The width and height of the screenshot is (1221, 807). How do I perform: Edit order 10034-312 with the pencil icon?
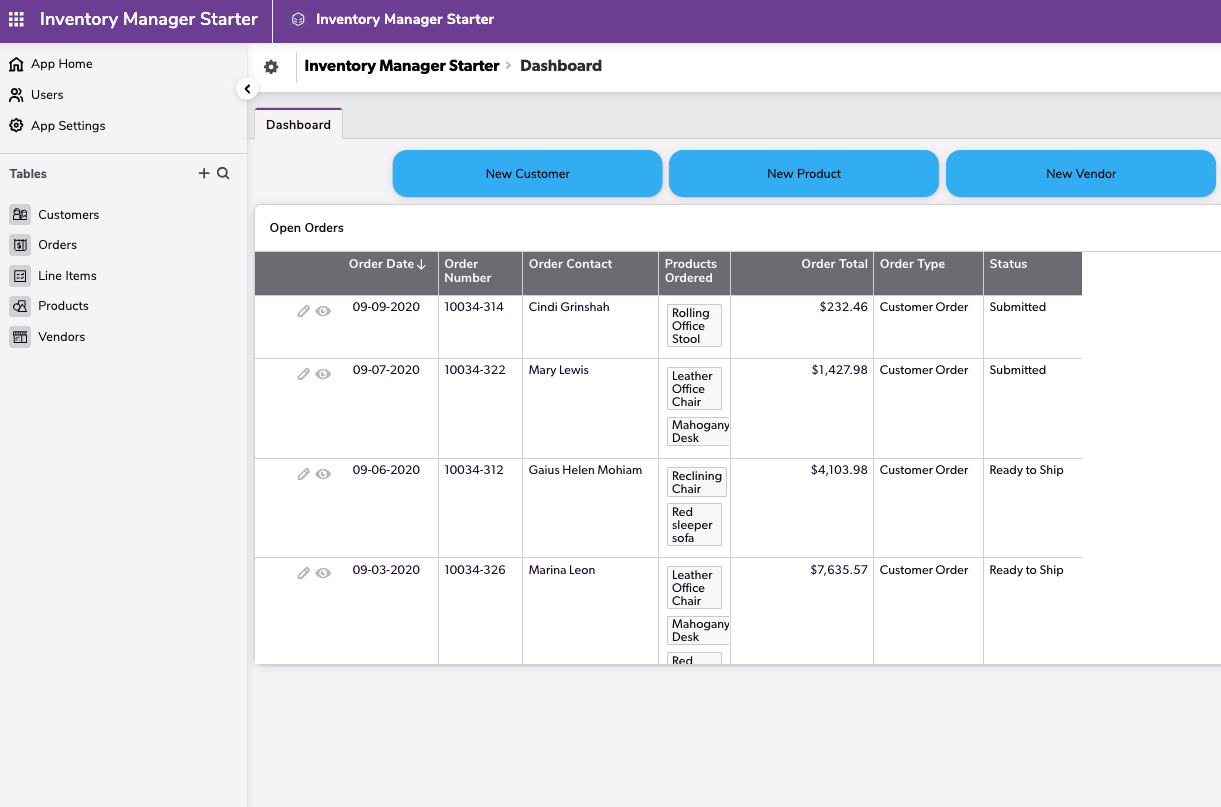(x=303, y=474)
